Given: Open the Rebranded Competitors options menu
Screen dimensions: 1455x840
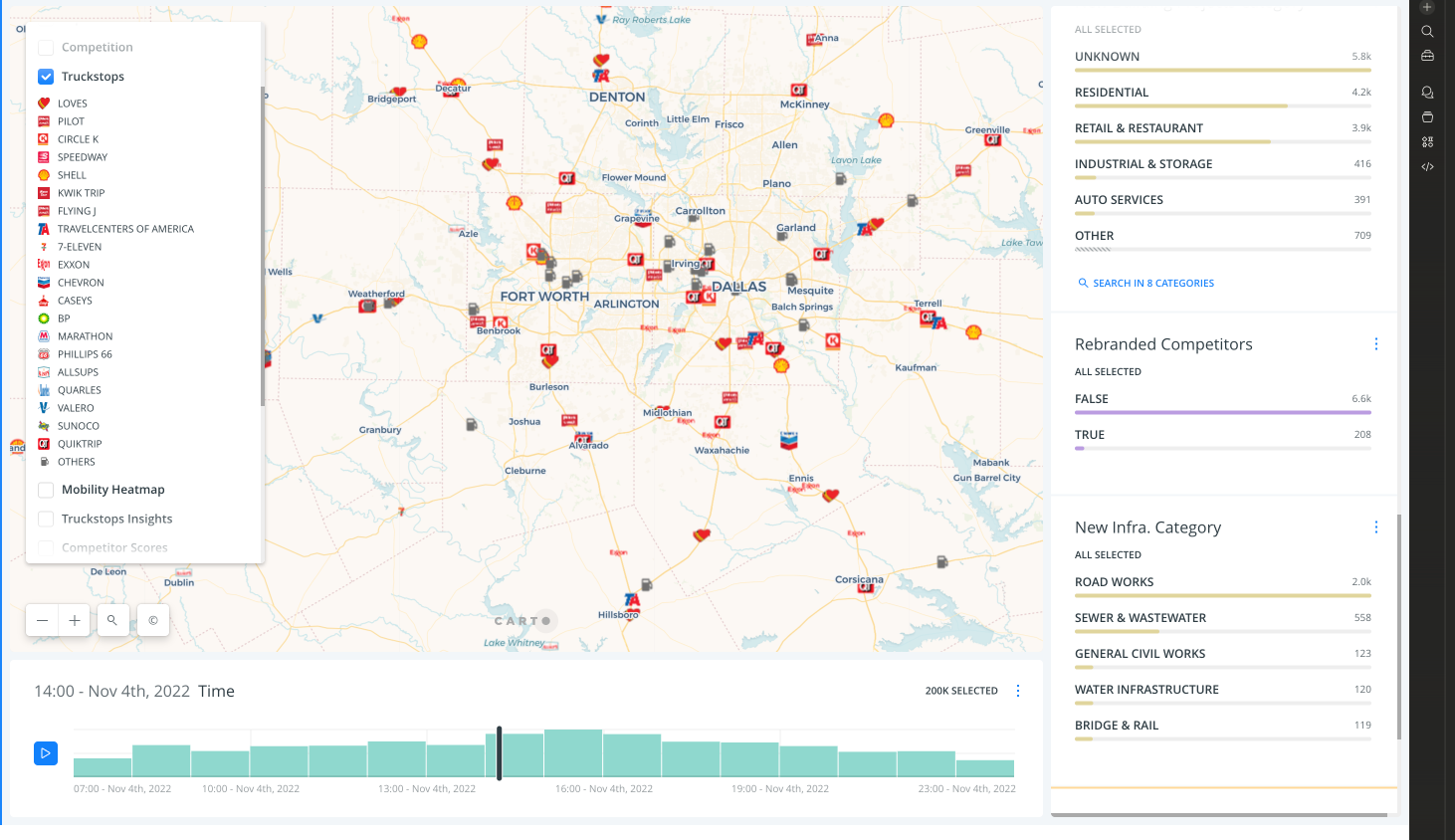Looking at the screenshot, I should tap(1376, 343).
